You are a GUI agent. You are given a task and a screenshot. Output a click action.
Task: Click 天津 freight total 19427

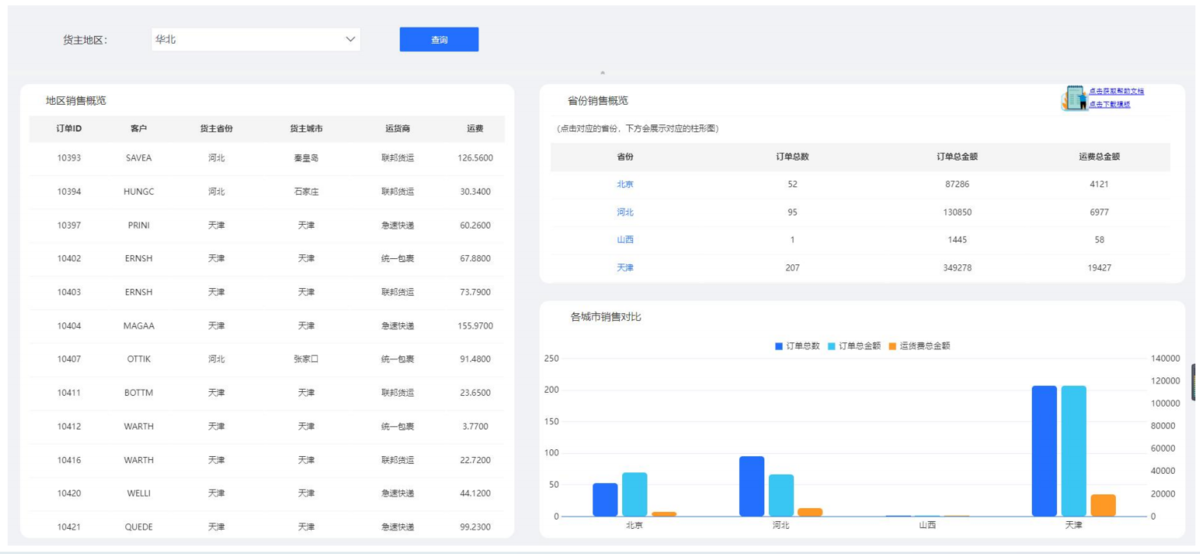click(x=1099, y=268)
